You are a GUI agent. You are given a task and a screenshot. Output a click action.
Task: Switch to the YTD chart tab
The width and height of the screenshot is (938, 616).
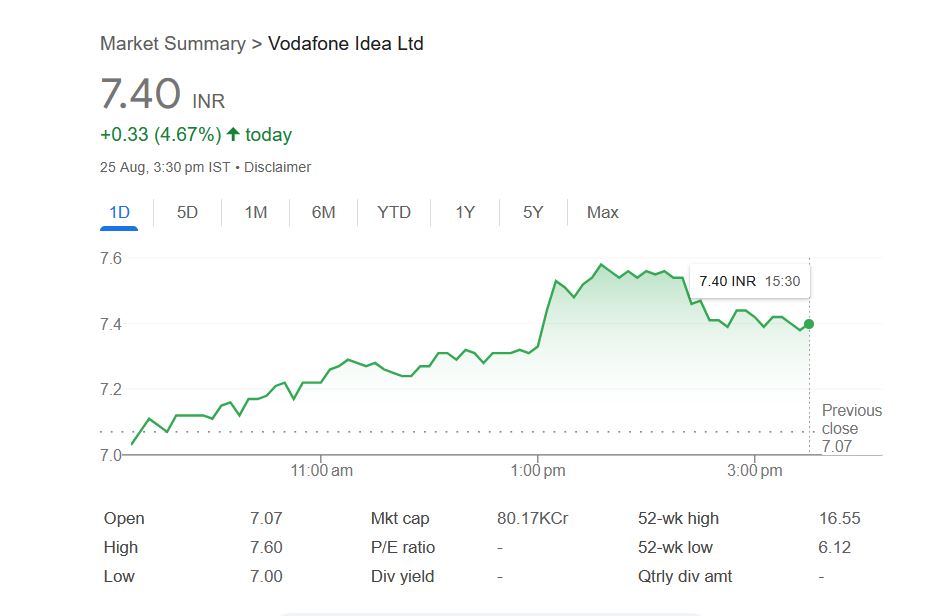394,212
